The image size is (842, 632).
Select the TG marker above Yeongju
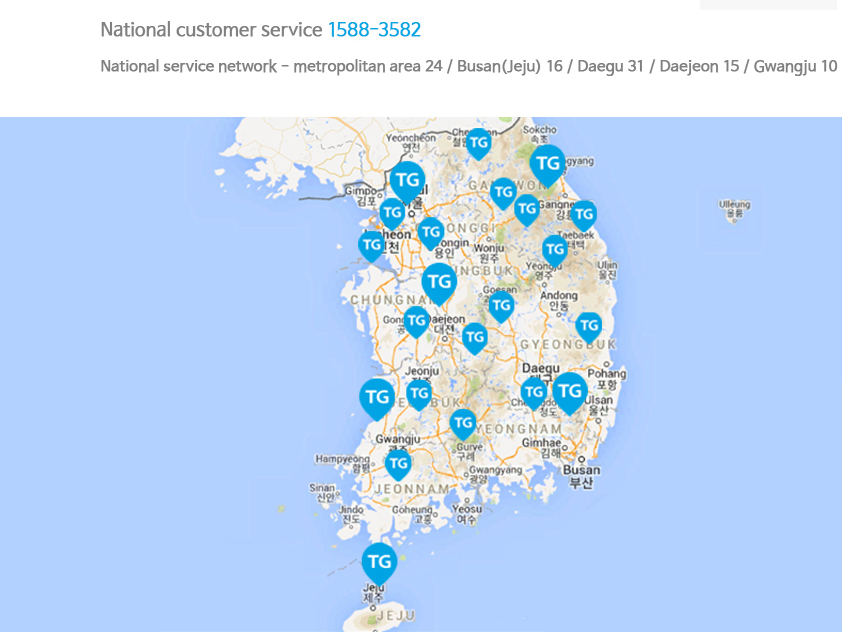pyautogui.click(x=555, y=250)
